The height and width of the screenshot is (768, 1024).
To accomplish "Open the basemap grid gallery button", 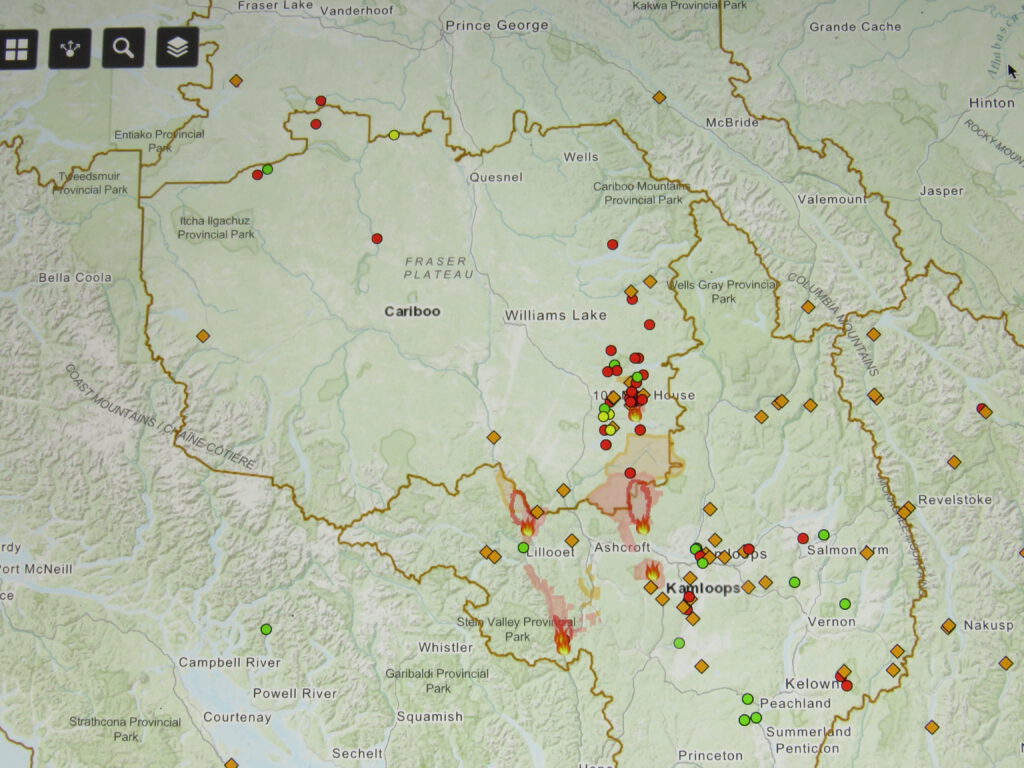I will pos(18,48).
